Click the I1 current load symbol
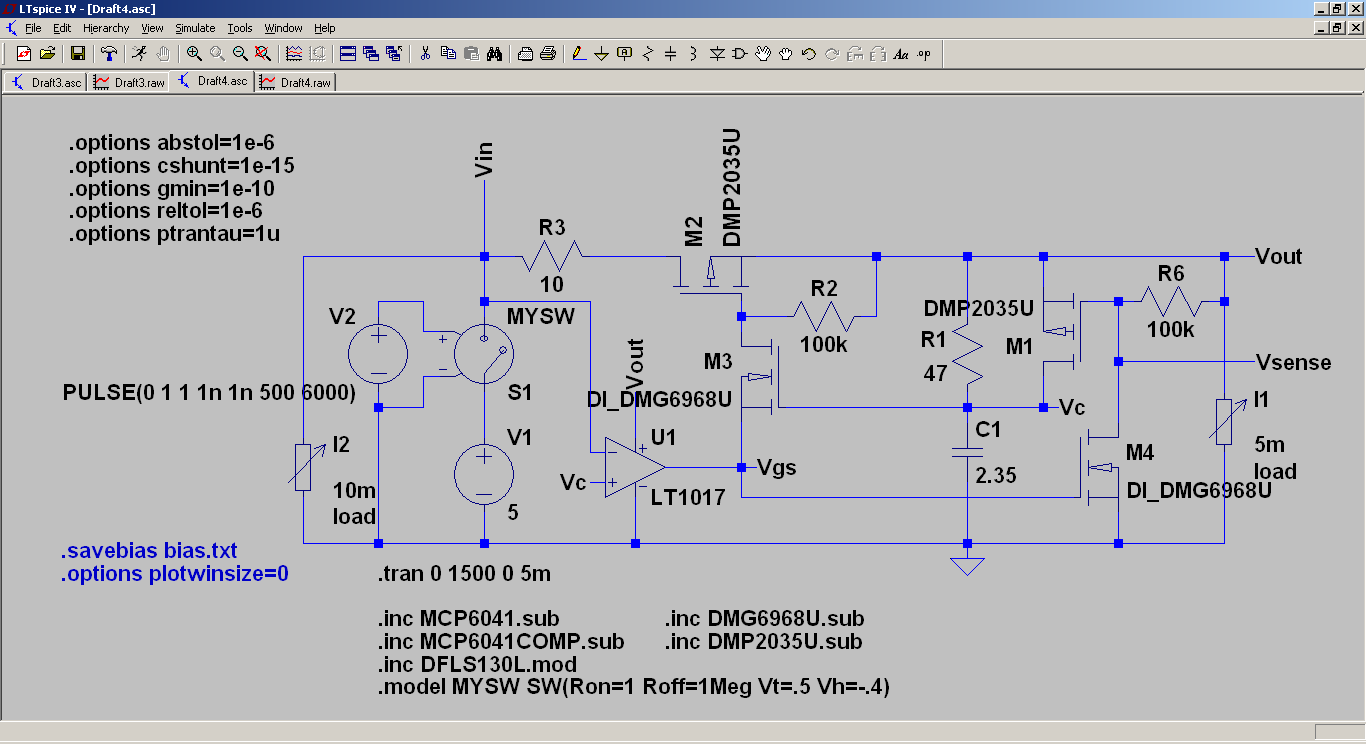Screen dimensions: 1366x744 pos(1224,421)
